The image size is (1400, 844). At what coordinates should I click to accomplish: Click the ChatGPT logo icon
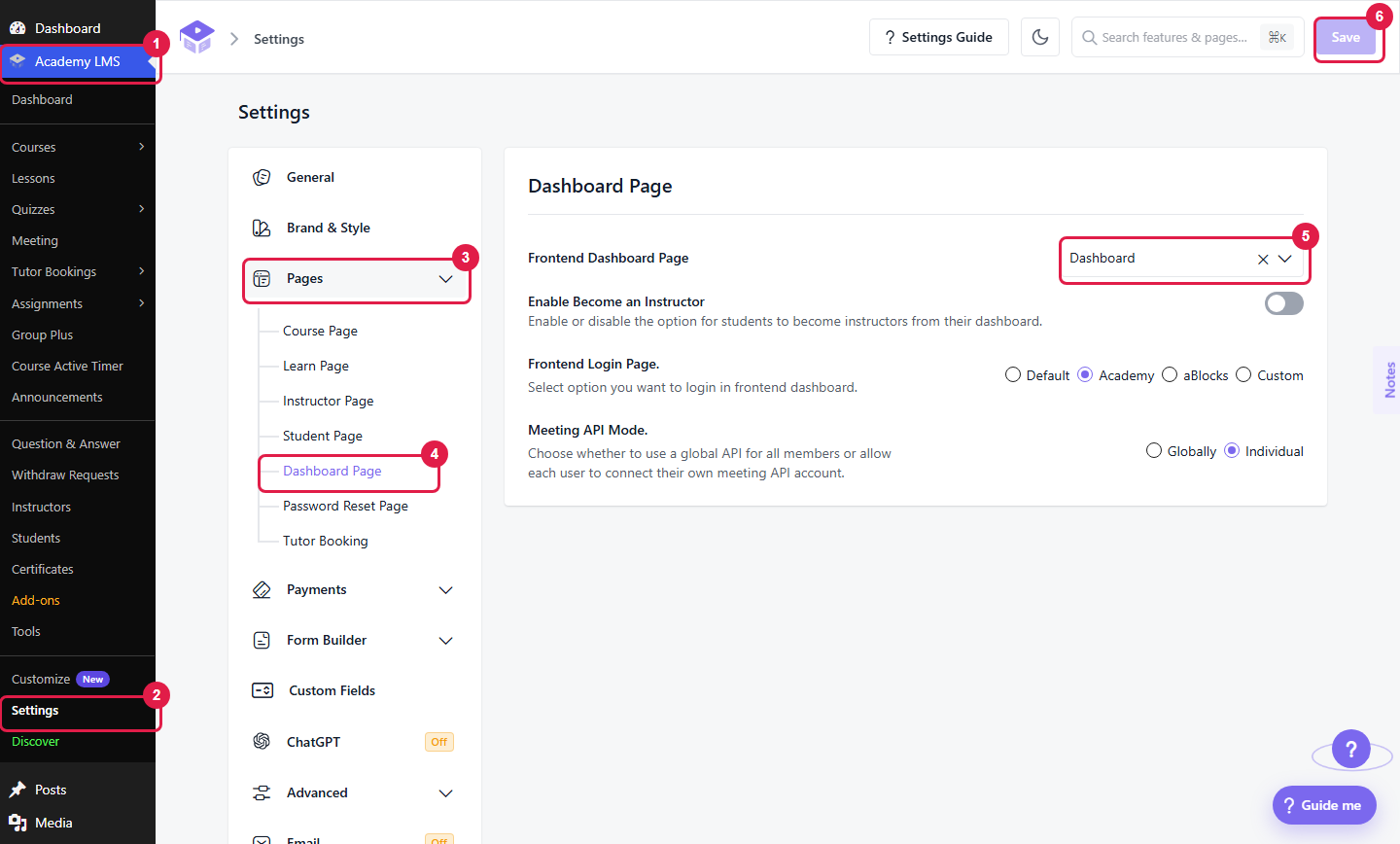pyautogui.click(x=262, y=741)
